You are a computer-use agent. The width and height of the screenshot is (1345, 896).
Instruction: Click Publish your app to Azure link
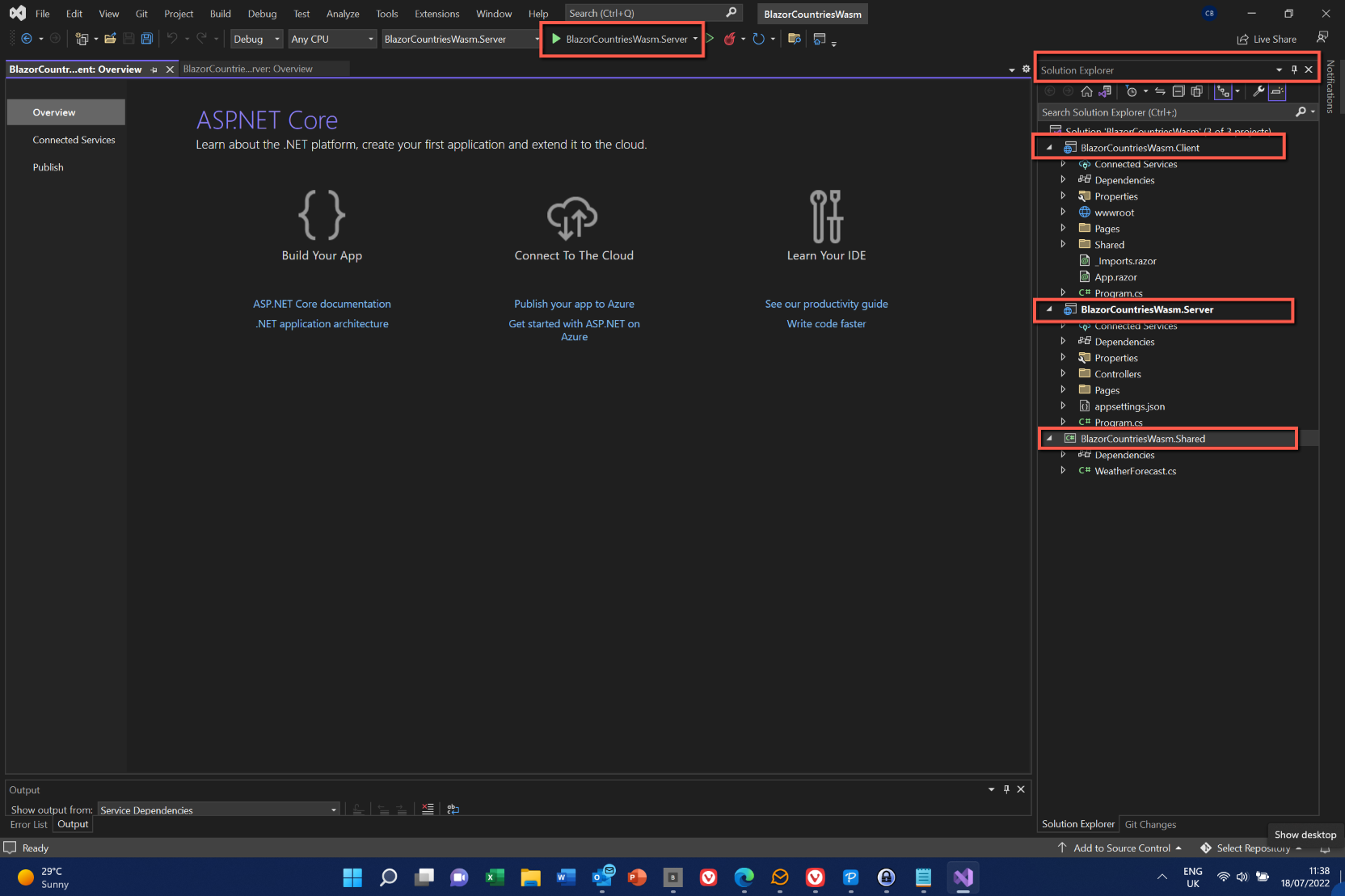[574, 304]
